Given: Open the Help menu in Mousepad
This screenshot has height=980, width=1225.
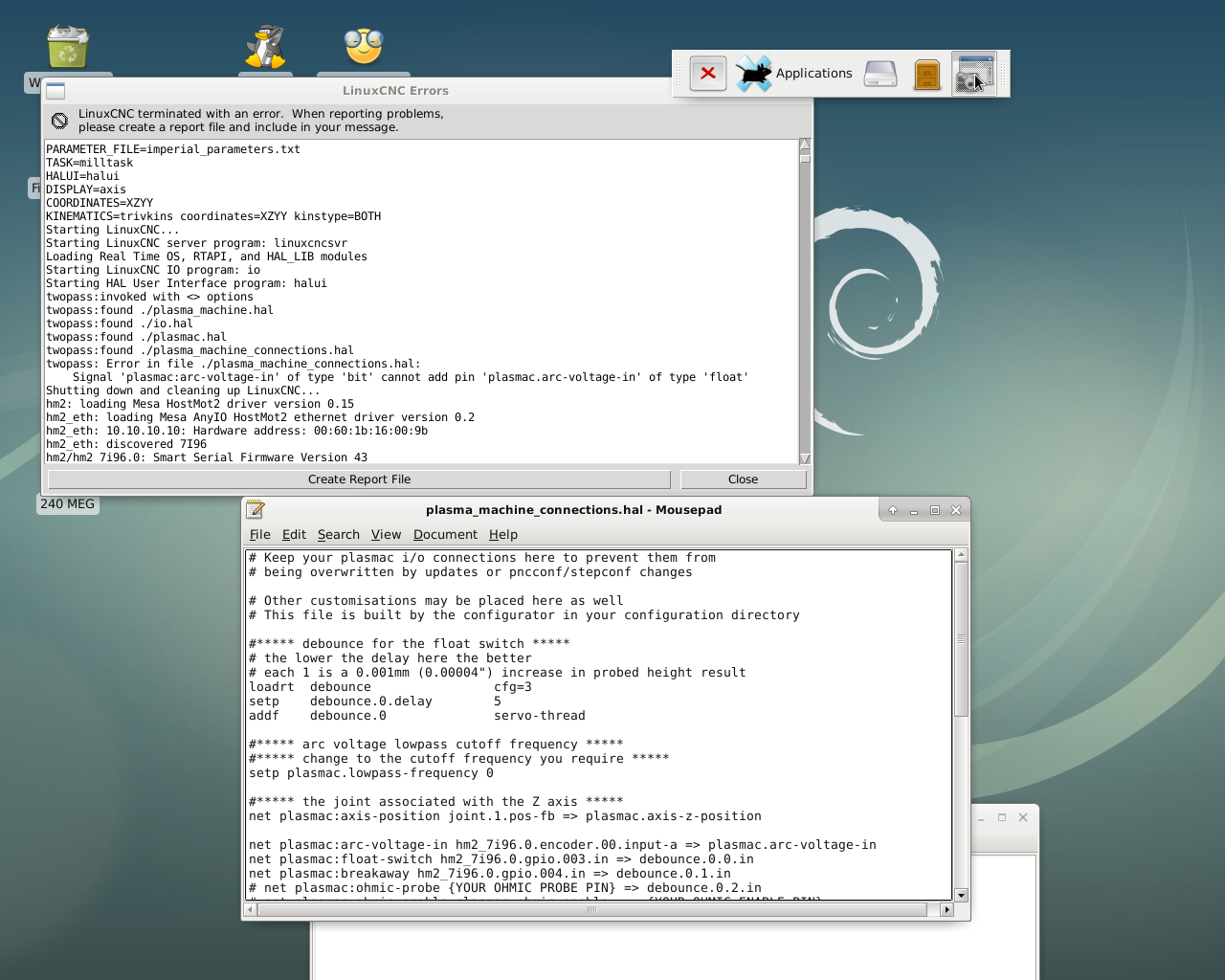Looking at the screenshot, I should point(502,535).
